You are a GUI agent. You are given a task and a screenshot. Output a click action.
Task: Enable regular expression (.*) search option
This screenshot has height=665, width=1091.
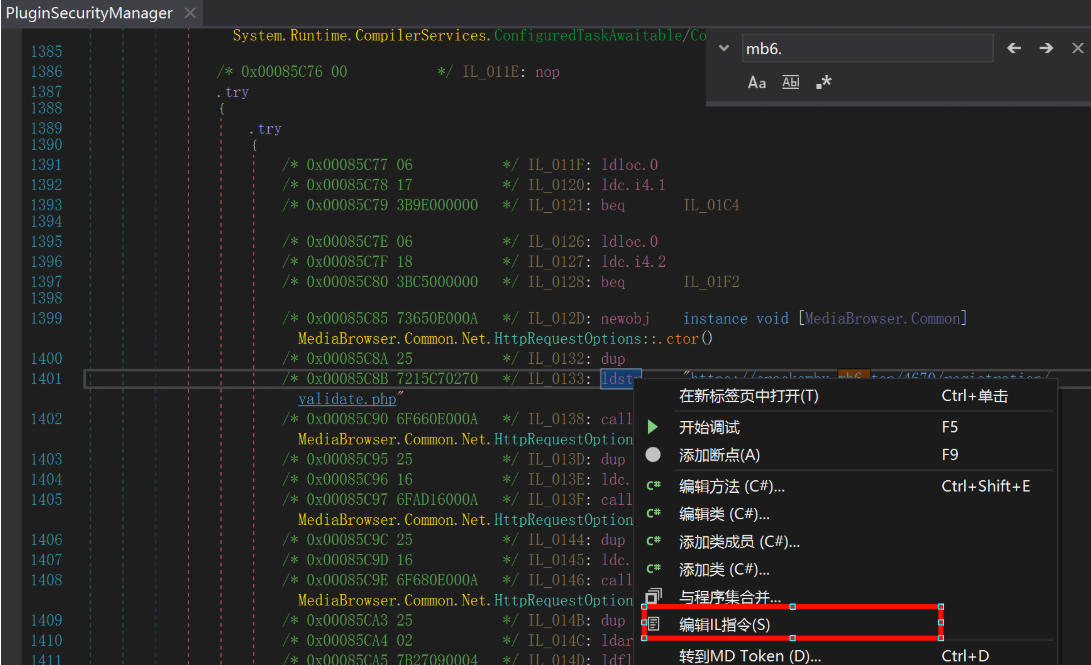[823, 83]
